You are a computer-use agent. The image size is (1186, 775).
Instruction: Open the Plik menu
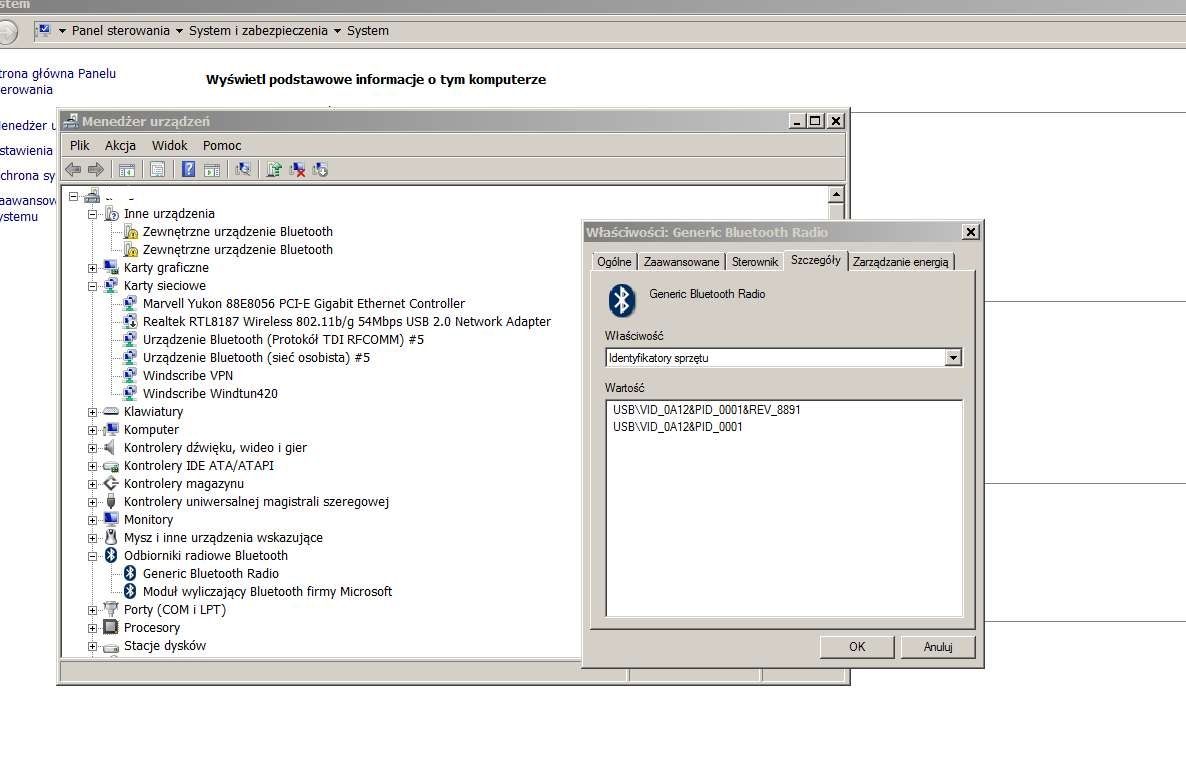tap(79, 145)
